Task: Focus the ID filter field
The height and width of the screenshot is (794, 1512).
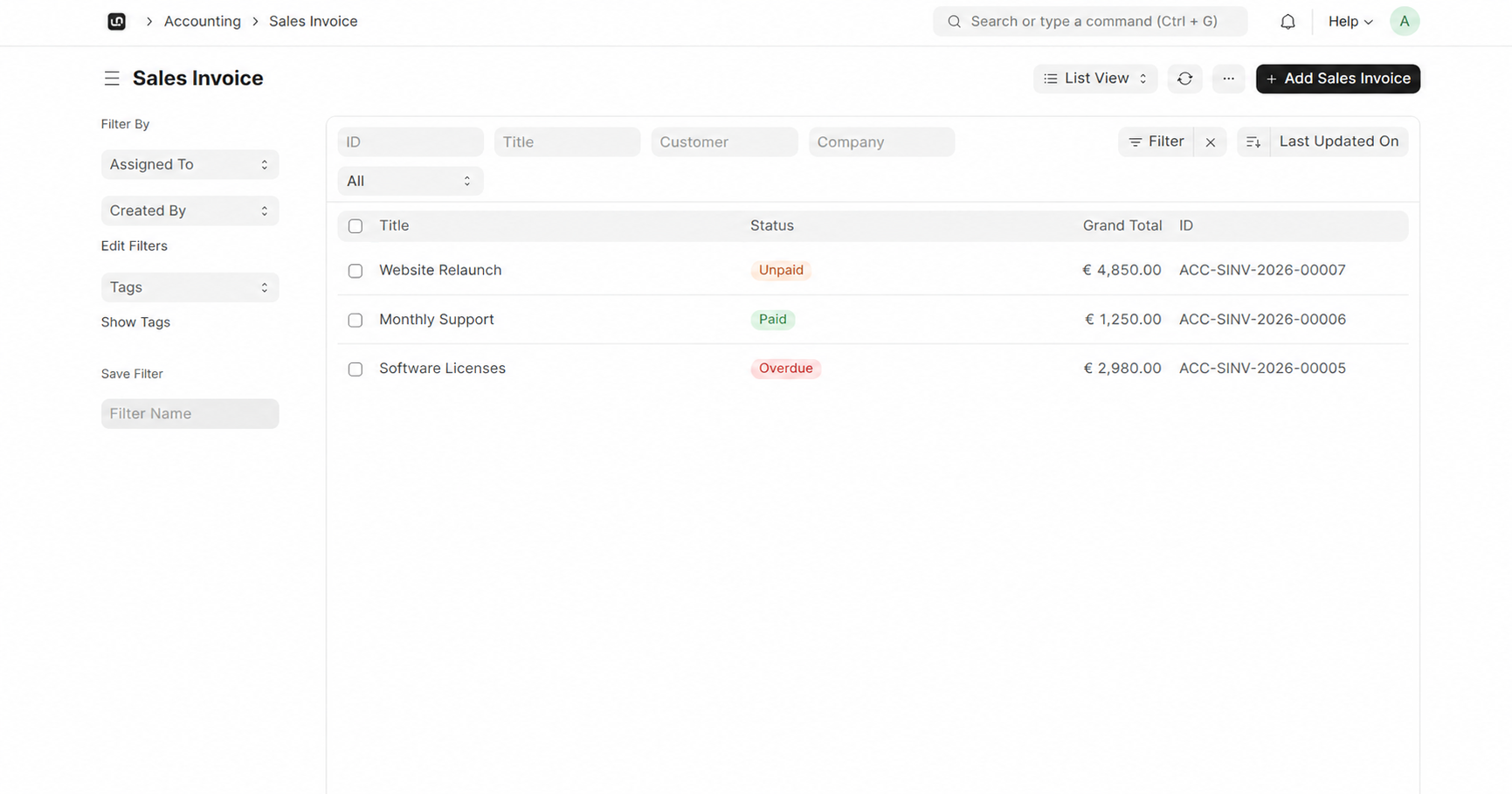Action: [x=410, y=142]
